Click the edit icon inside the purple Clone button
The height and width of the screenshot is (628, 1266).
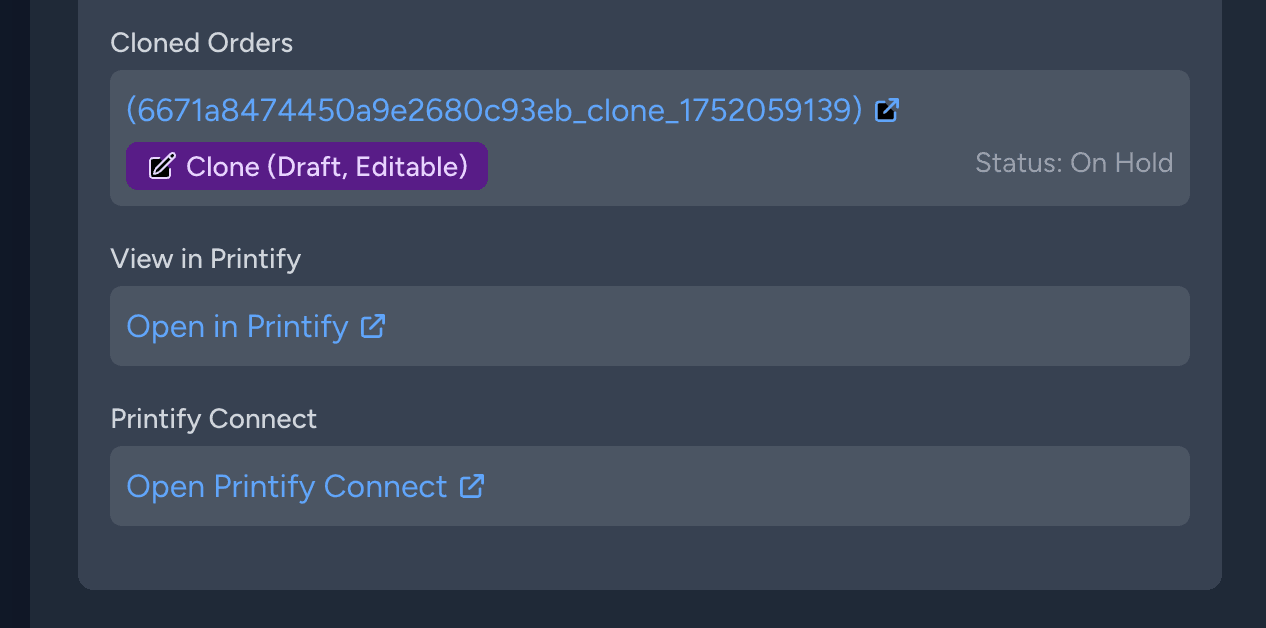tap(161, 166)
